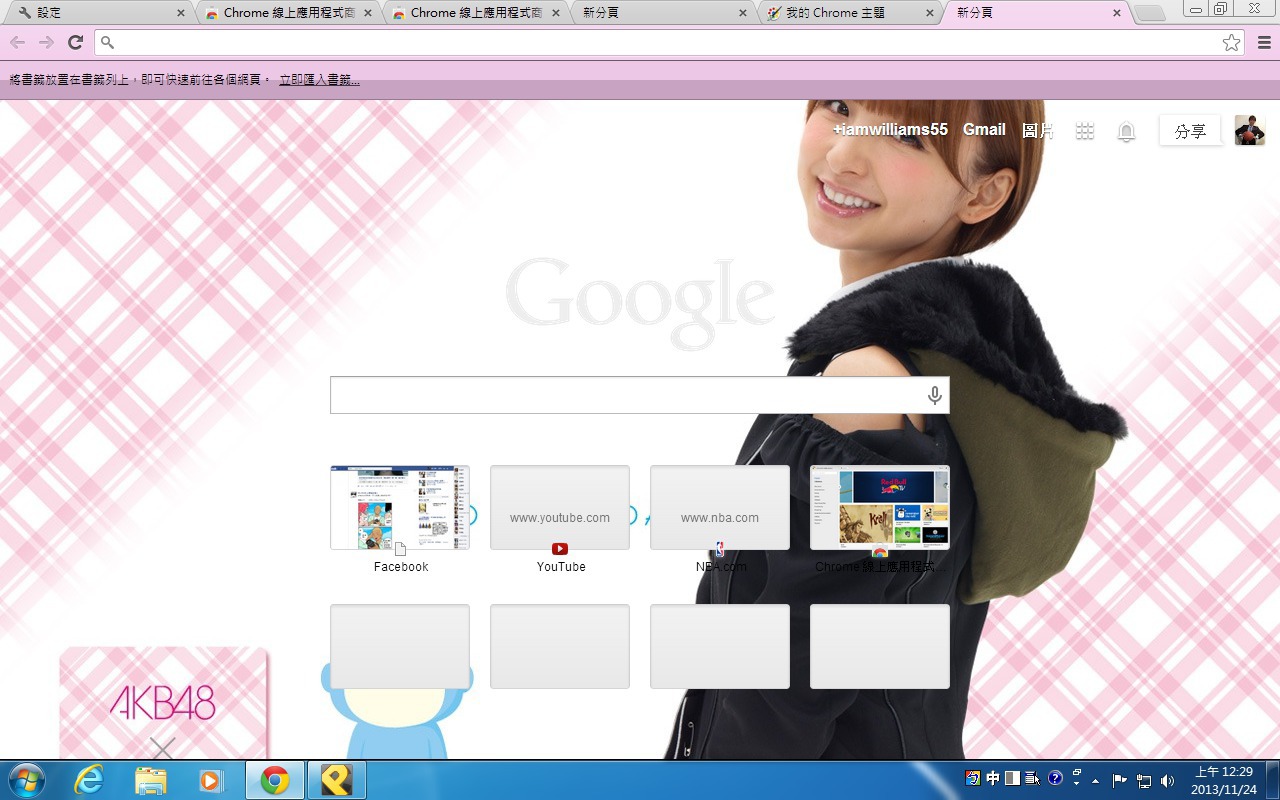Open the Chrome 線上應用程式商店 thumbnail
The height and width of the screenshot is (800, 1280).
[880, 507]
